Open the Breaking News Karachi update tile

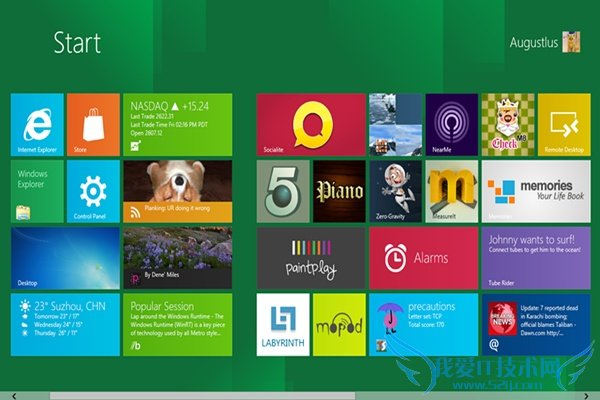(x=536, y=325)
